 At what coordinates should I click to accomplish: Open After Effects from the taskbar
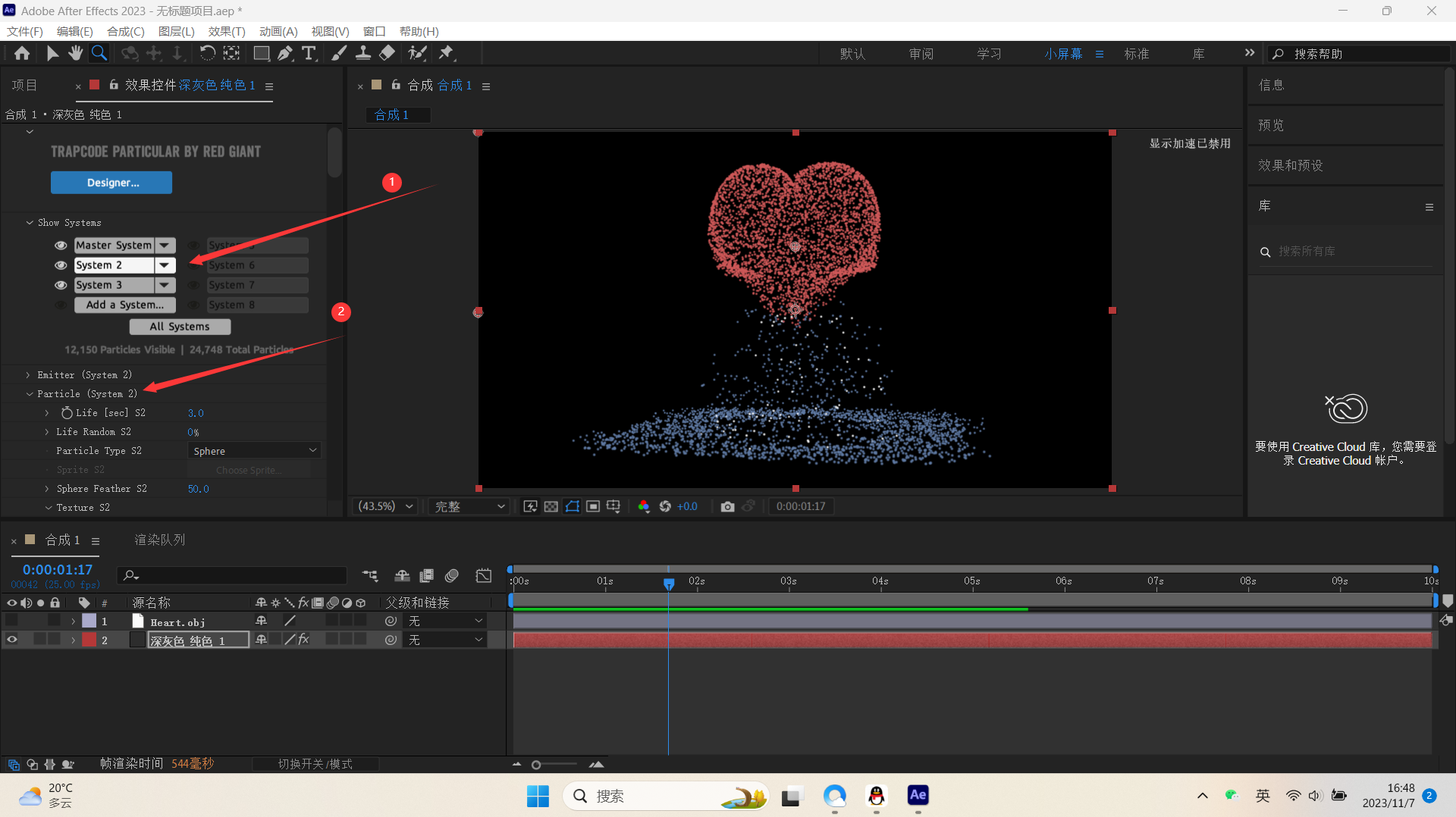point(918,795)
